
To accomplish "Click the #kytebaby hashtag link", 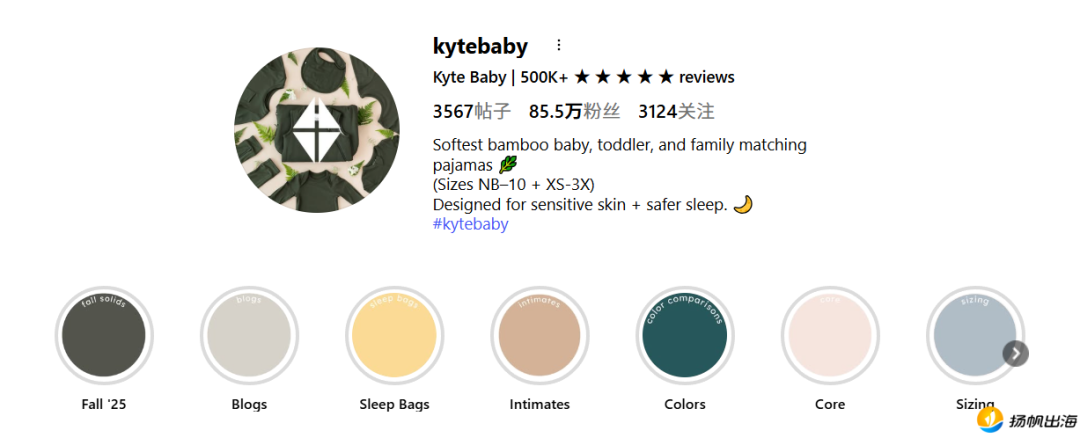I will click(x=470, y=224).
